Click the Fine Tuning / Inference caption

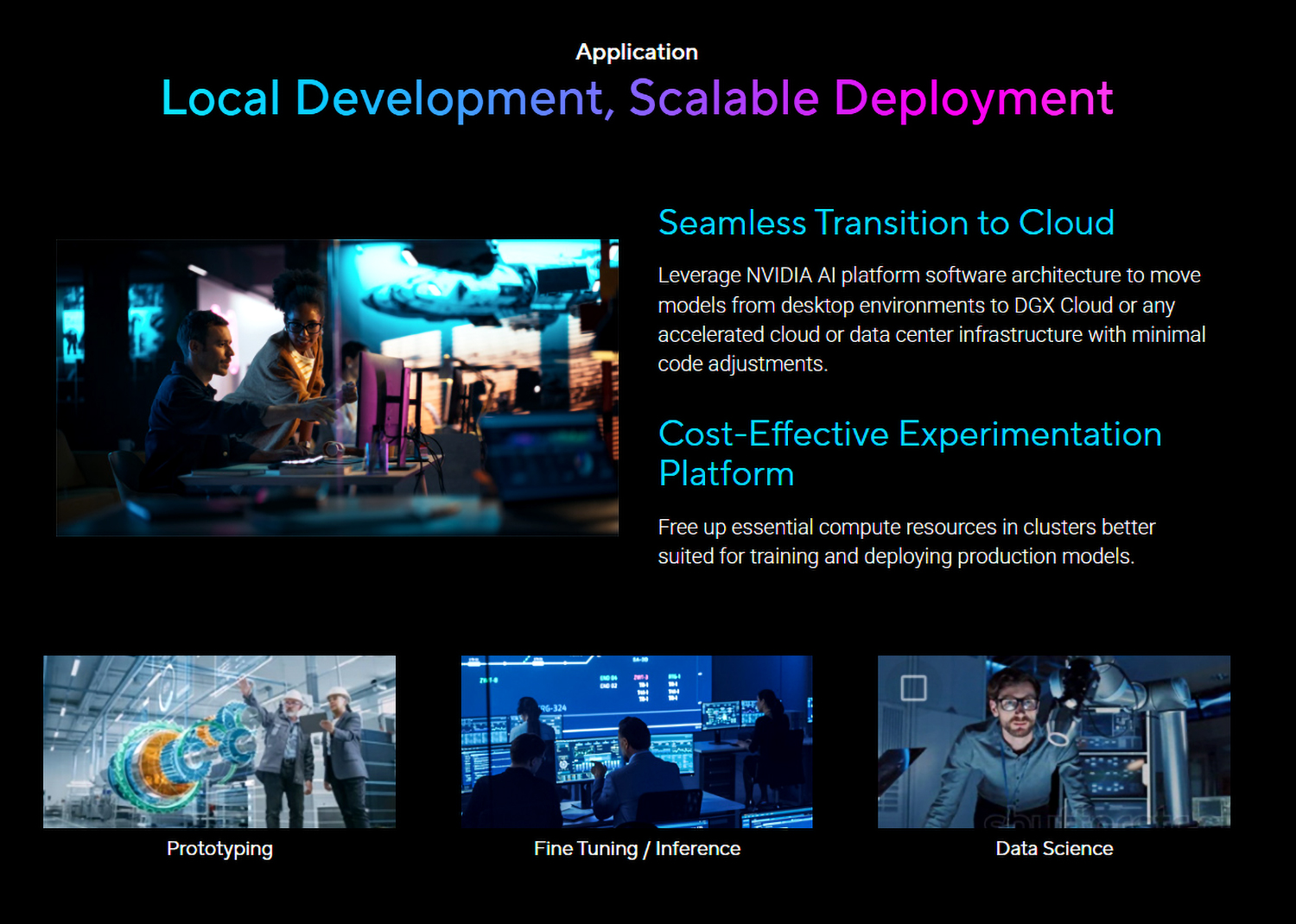tap(637, 849)
